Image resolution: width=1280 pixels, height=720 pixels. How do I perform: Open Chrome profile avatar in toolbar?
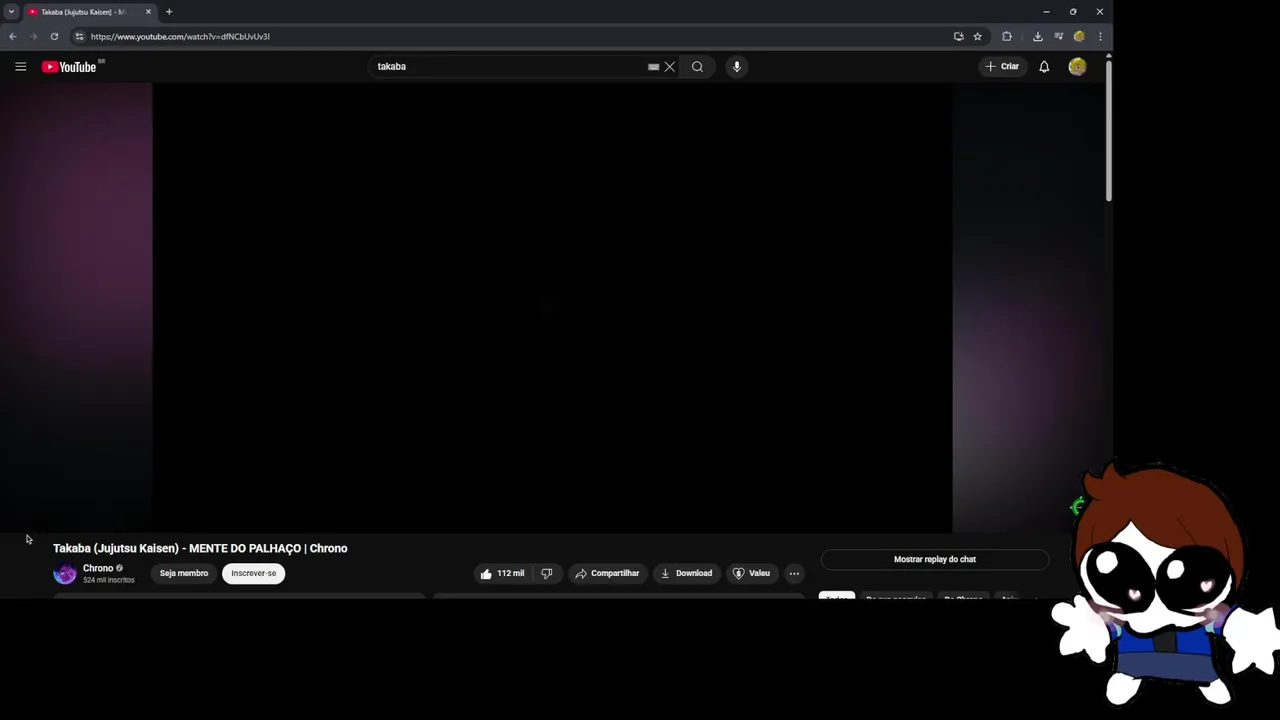(x=1079, y=37)
